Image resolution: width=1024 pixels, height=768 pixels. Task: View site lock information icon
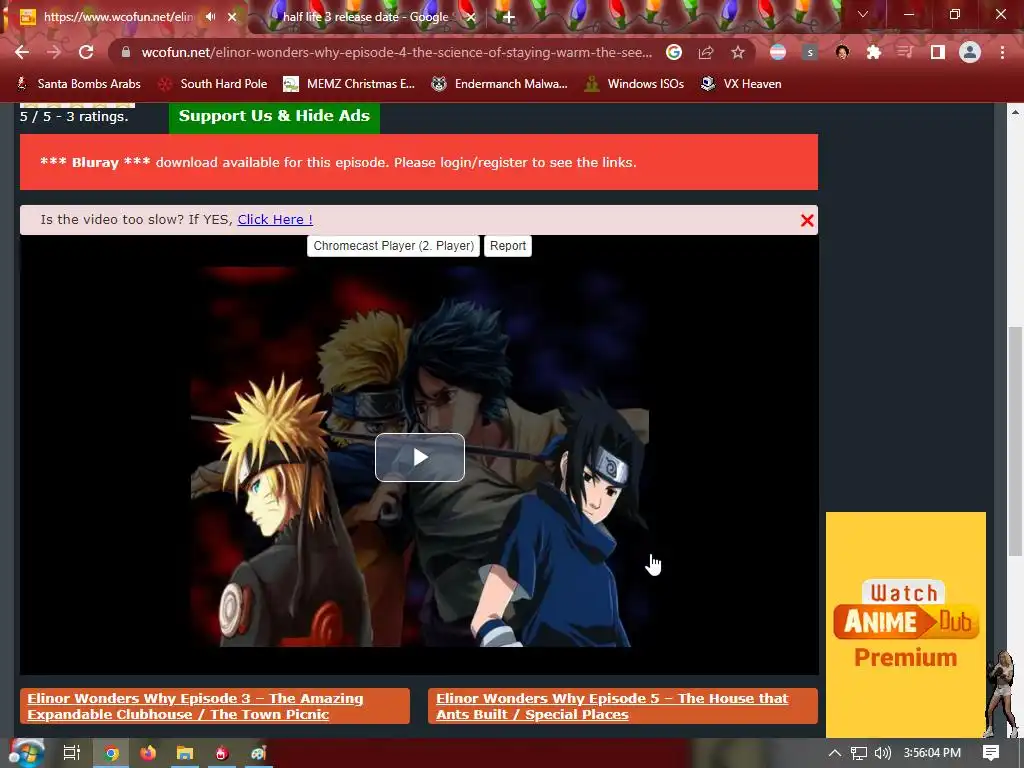(126, 52)
